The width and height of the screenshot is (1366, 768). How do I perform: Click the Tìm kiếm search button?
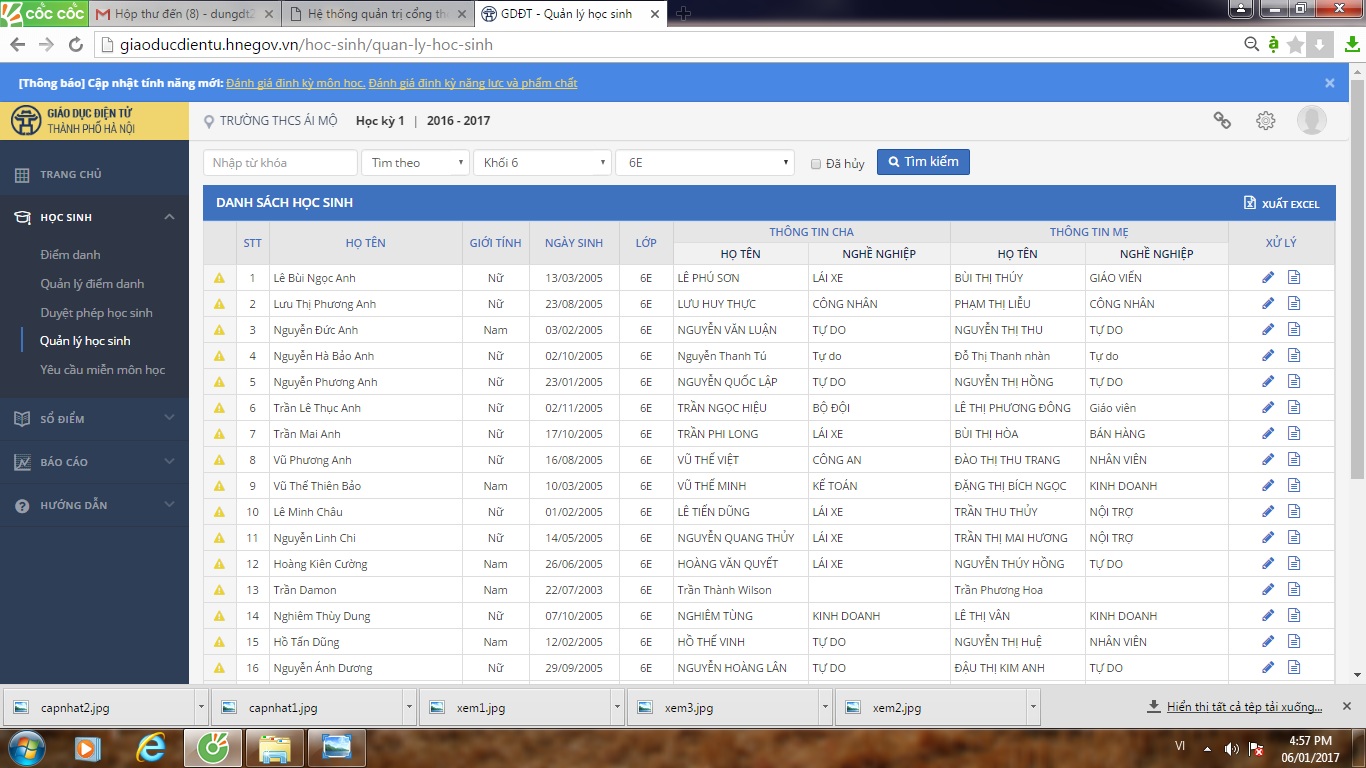point(923,162)
